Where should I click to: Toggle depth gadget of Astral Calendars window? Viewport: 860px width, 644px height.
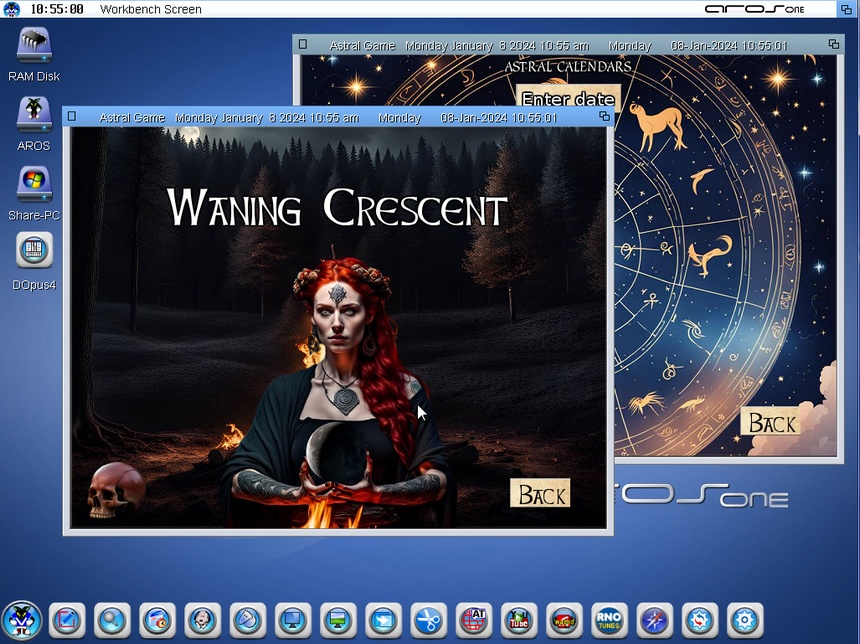834,45
